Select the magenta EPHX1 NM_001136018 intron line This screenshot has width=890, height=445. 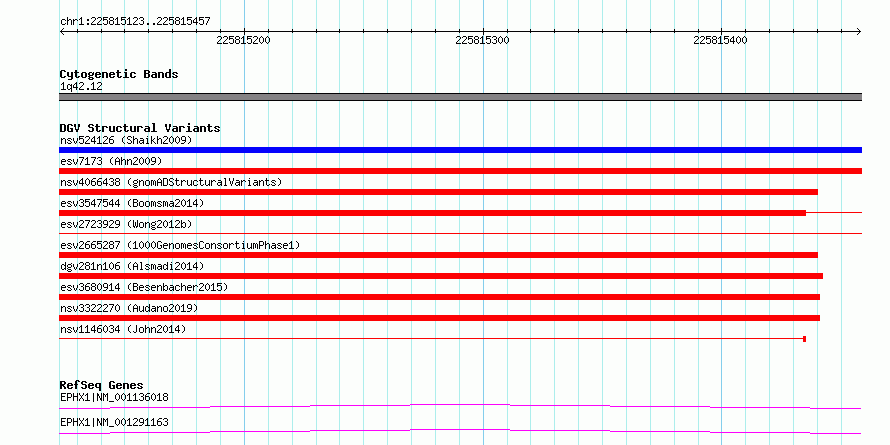(460, 406)
